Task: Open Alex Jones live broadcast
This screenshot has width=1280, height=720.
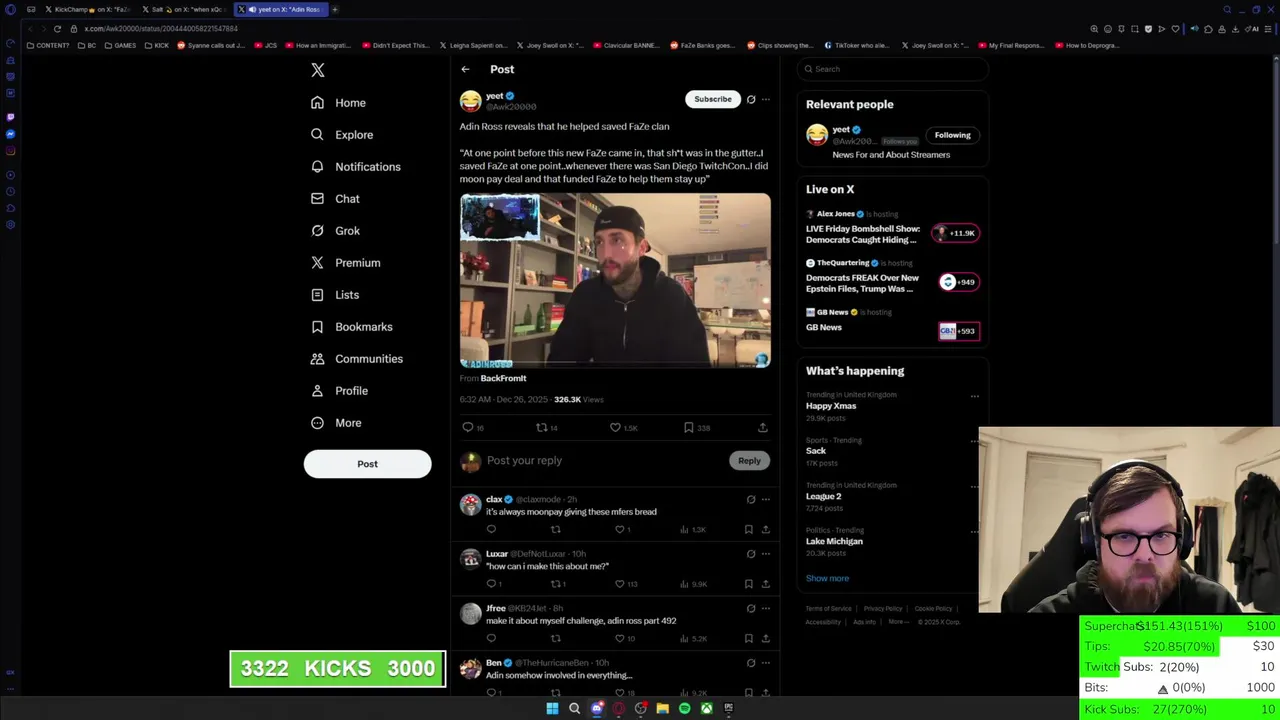Action: click(892, 228)
